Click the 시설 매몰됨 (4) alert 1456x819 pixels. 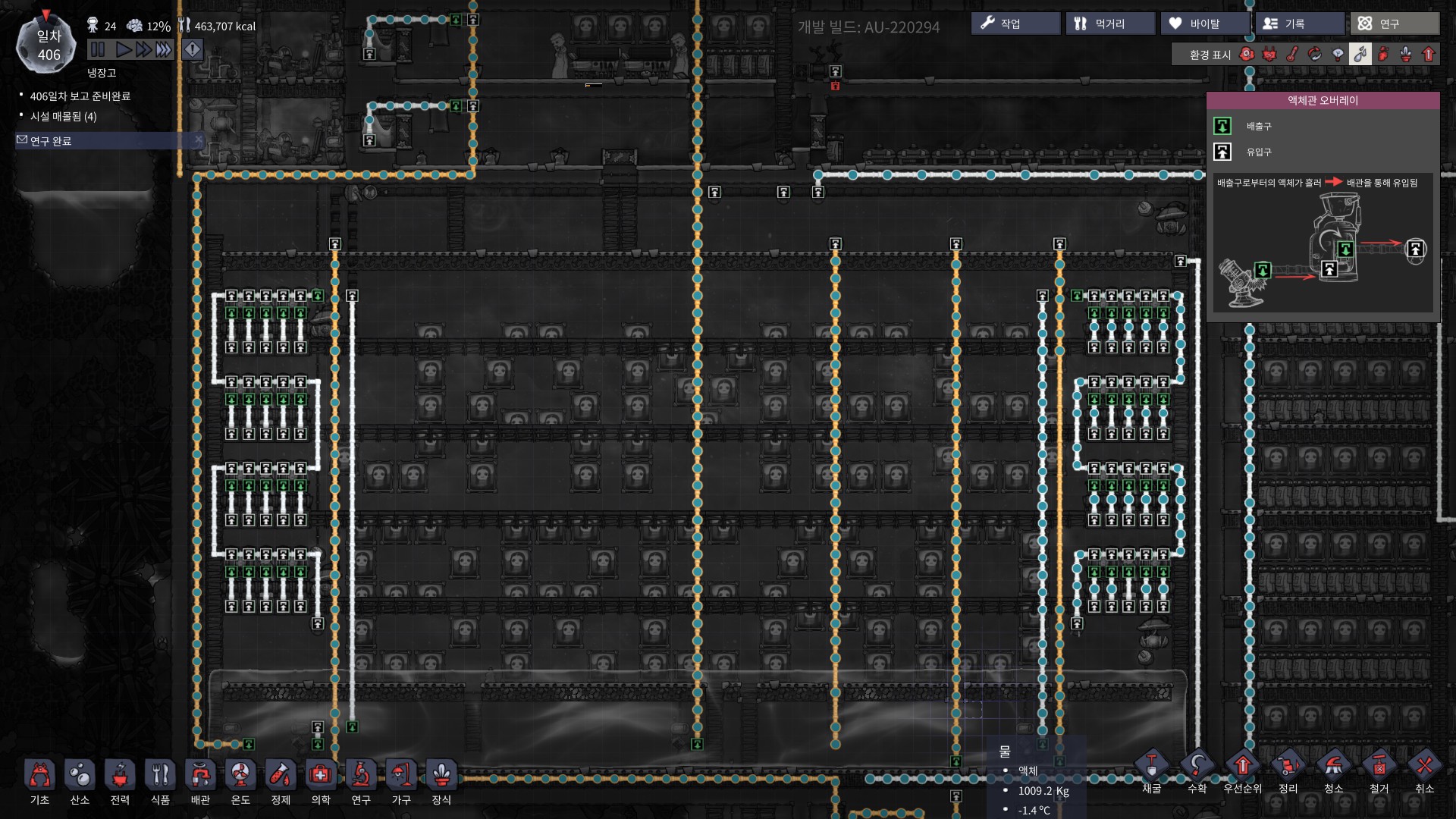tap(64, 116)
